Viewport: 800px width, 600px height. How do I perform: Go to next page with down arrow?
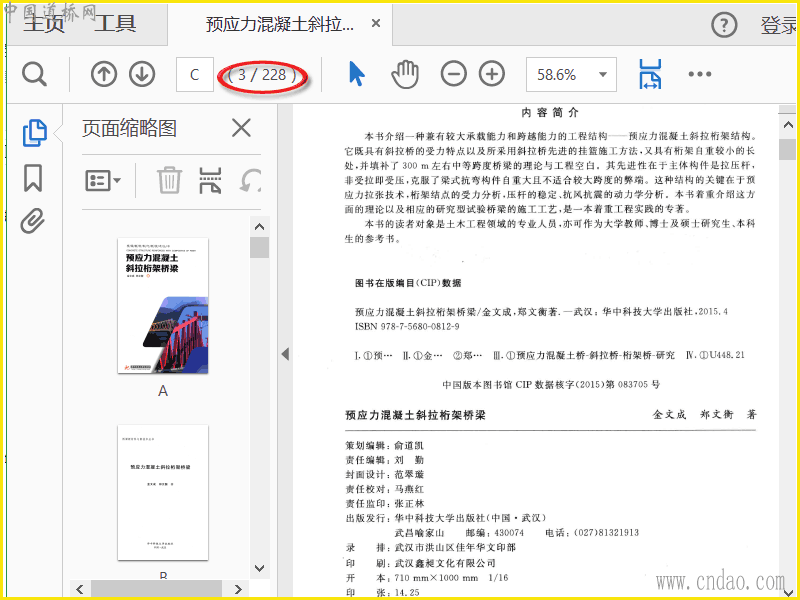point(142,74)
